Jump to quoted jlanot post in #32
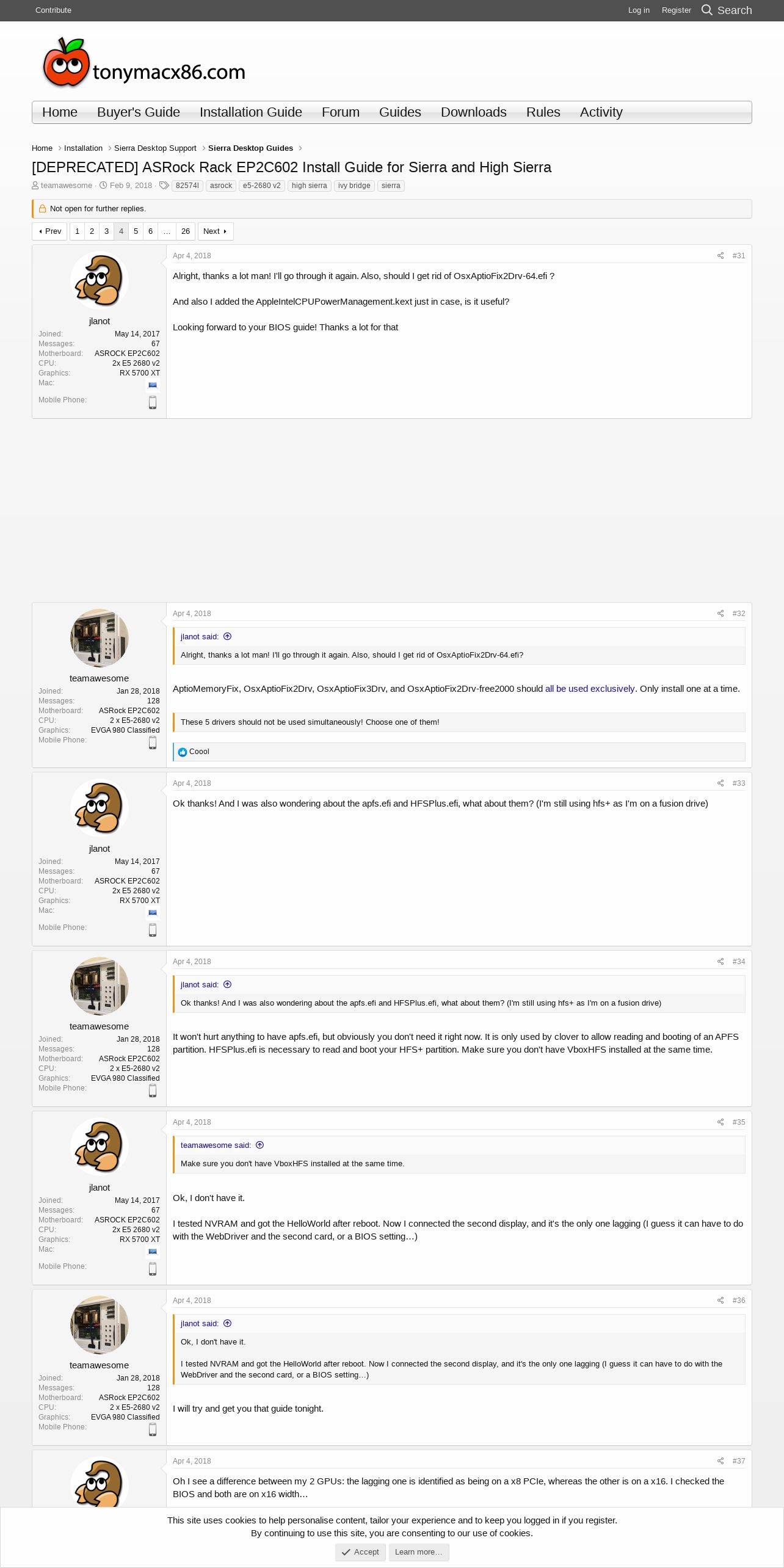 coord(228,636)
